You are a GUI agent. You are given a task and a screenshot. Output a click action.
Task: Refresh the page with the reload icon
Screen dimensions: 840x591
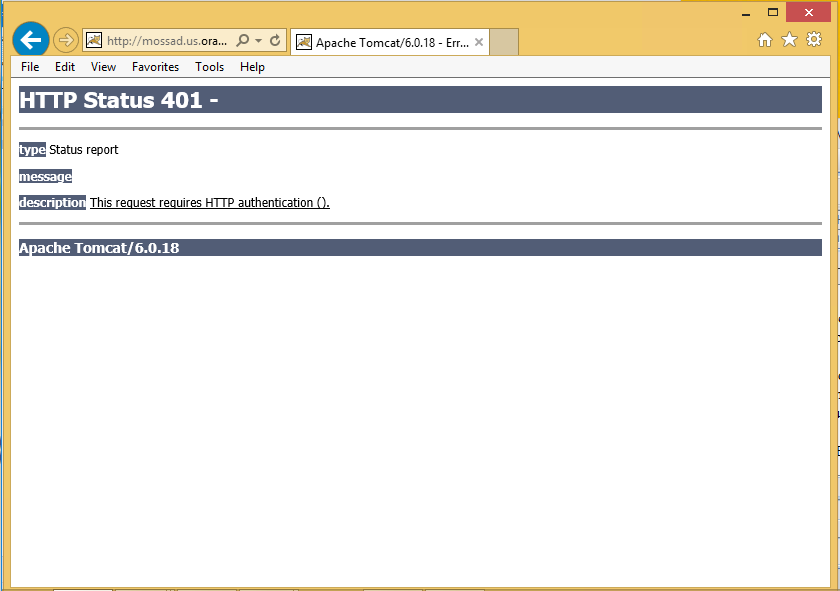(x=275, y=40)
